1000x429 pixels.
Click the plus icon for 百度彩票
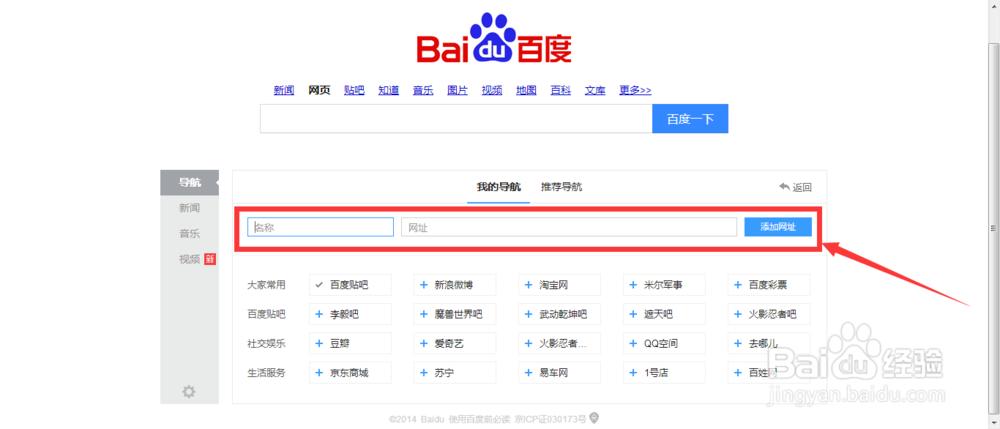pyautogui.click(x=737, y=285)
